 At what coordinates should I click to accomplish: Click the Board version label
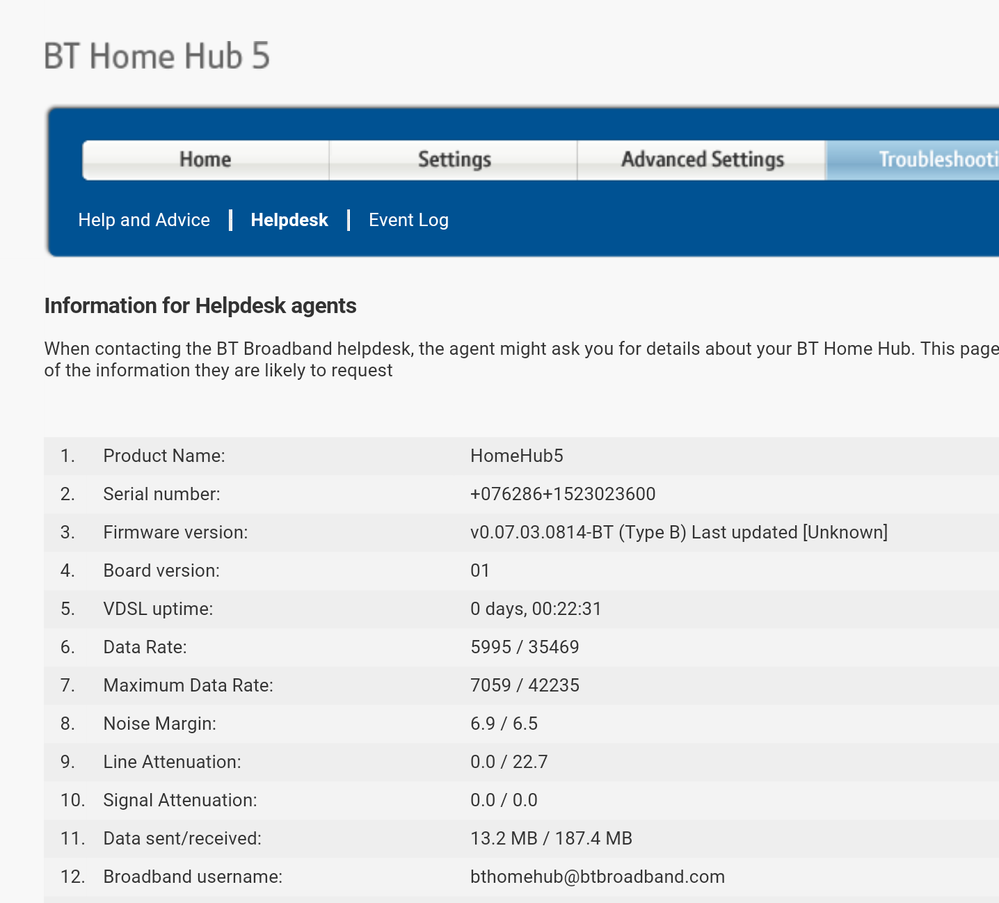[161, 570]
